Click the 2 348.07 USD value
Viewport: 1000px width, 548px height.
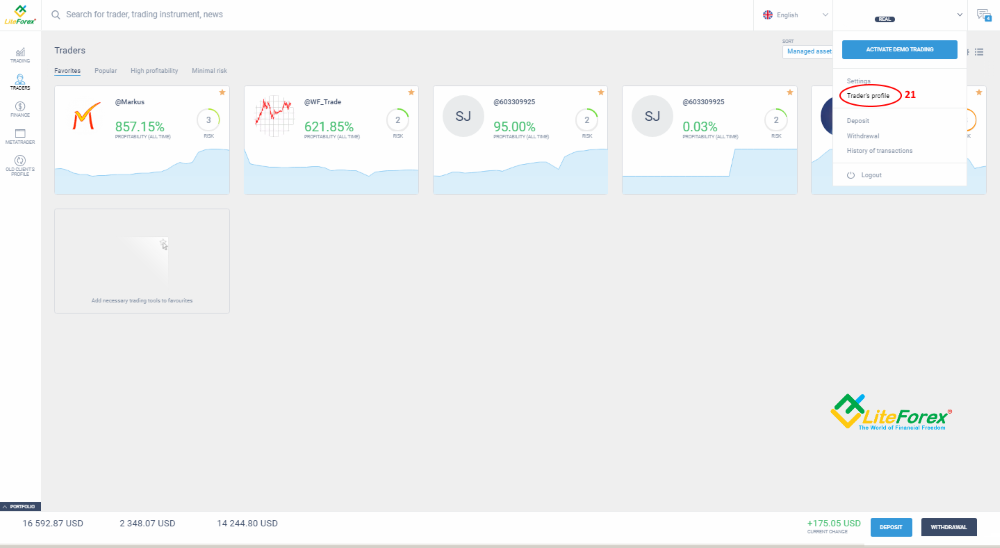[147, 523]
